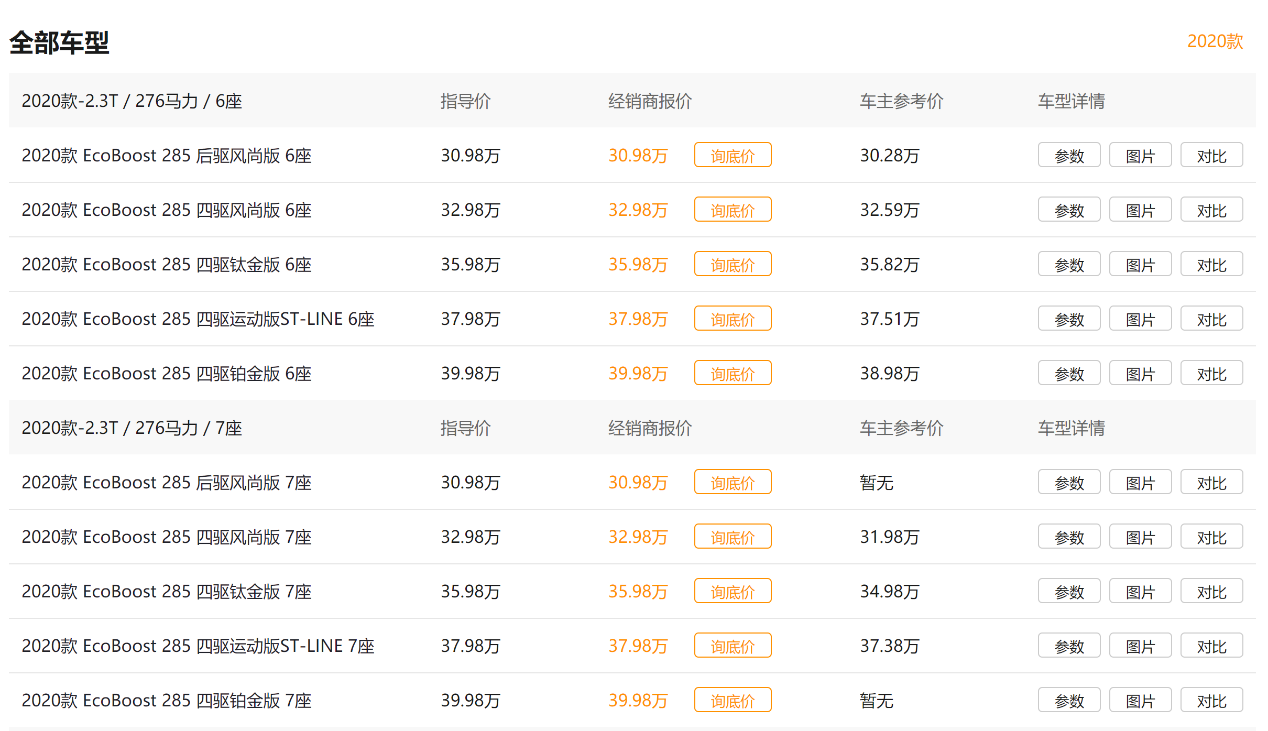Add 四驱运动版ST-LINE 7座 to 对比
Viewport: 1268px width, 731px height.
pos(1212,646)
